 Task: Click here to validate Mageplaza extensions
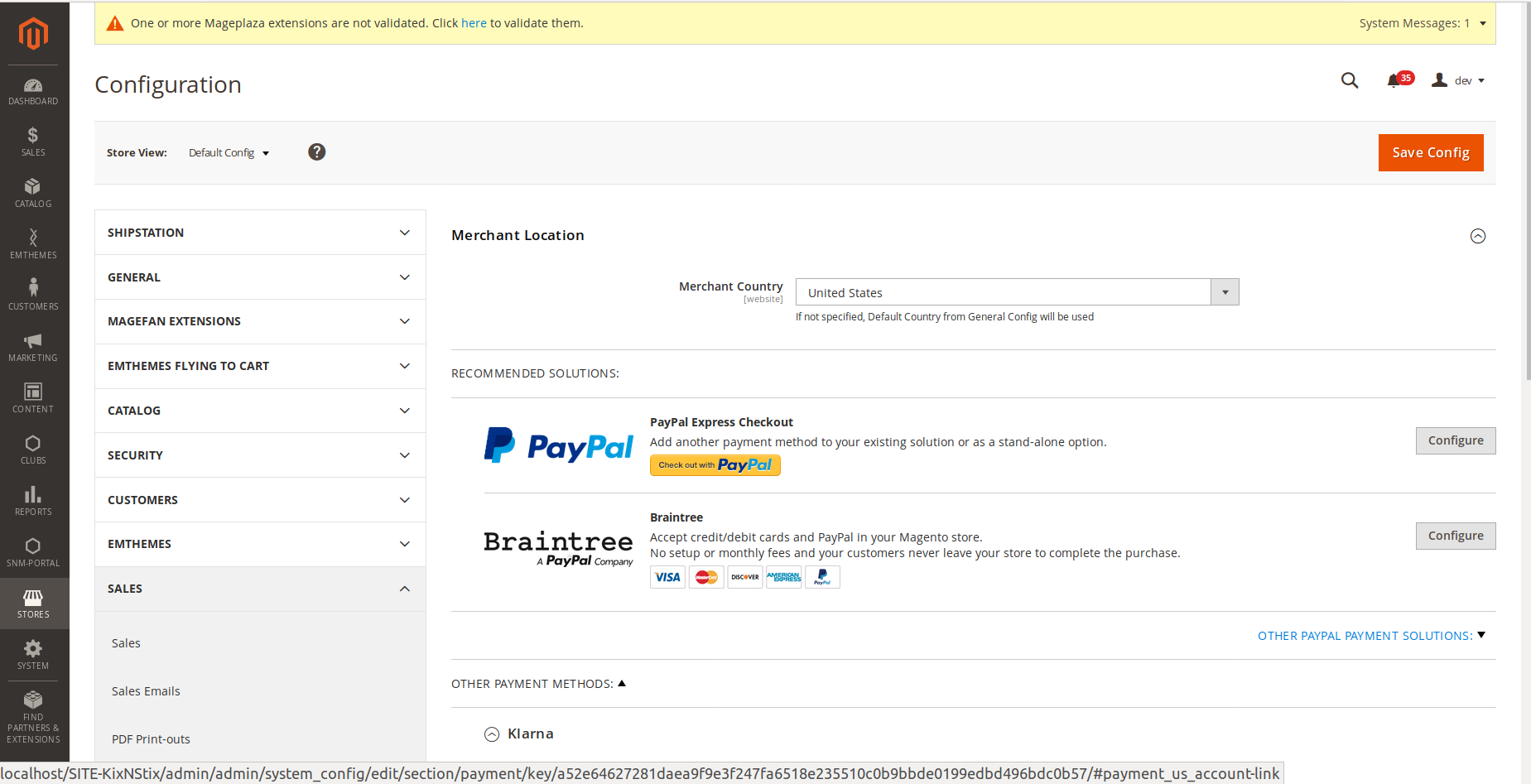coord(474,22)
